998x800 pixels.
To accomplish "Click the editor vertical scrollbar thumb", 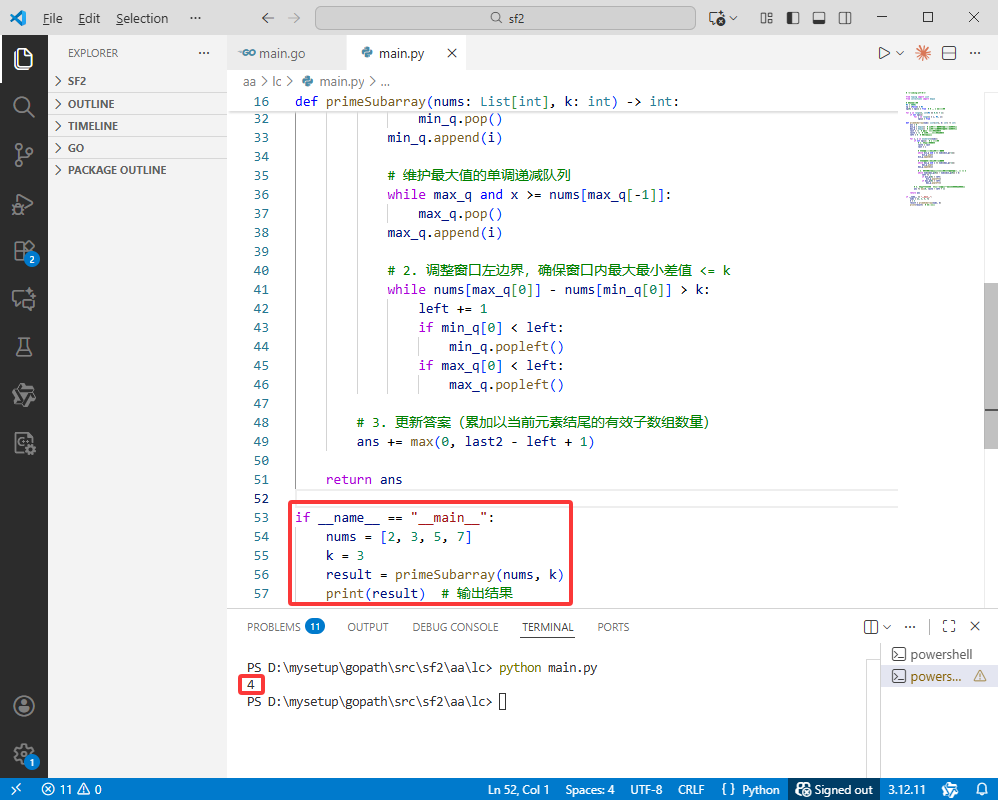I will coord(990,366).
